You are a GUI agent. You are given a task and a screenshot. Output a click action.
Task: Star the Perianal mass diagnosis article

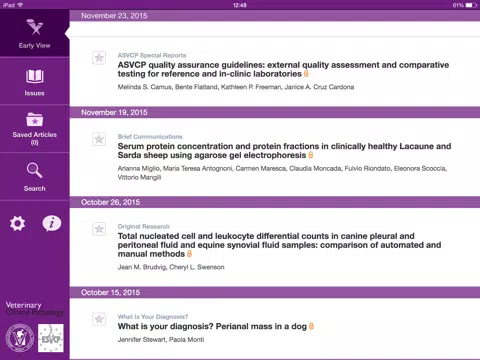99,319
